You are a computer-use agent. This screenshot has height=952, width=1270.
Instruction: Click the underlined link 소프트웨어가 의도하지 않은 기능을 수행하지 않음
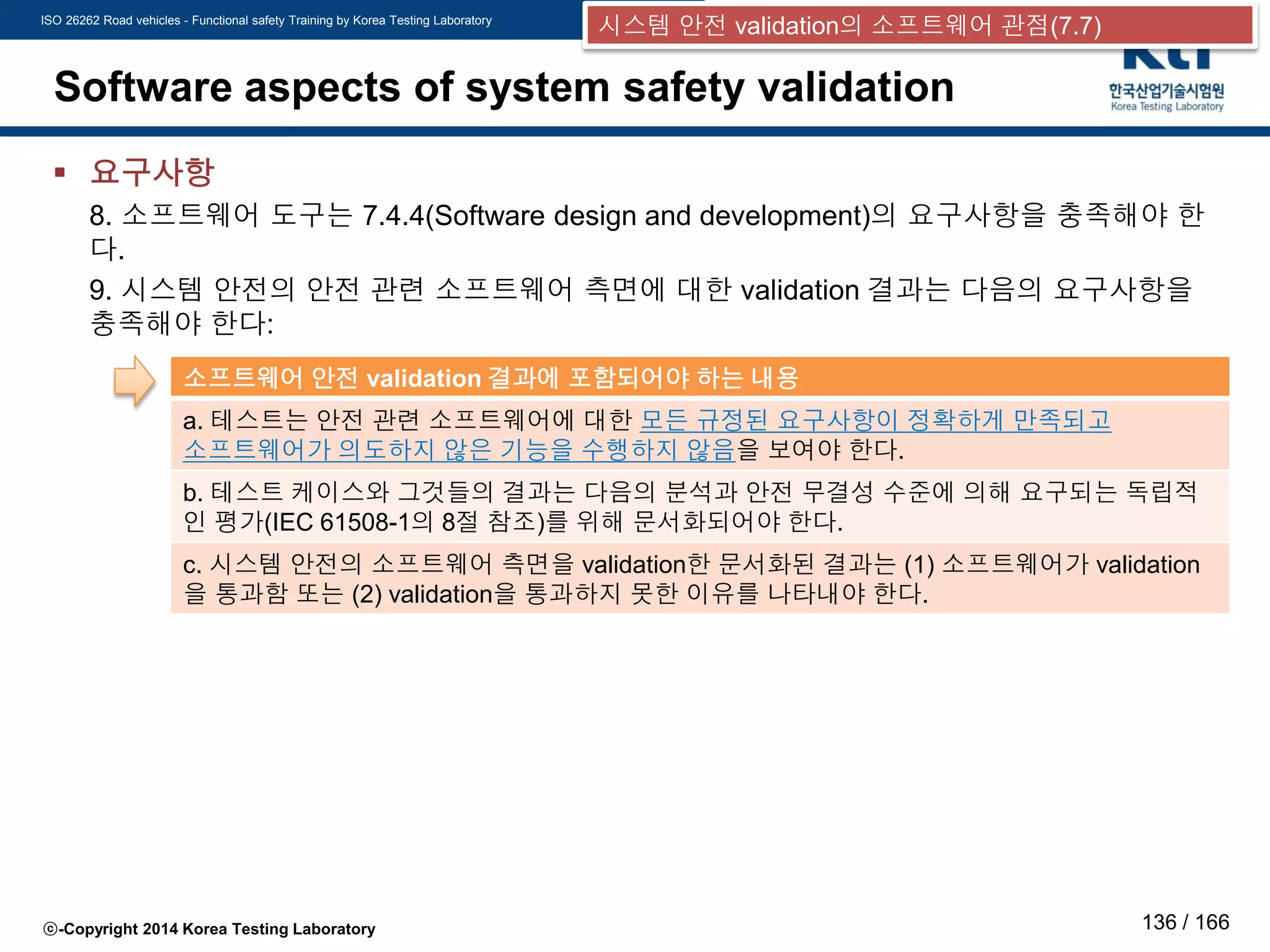pos(460,449)
